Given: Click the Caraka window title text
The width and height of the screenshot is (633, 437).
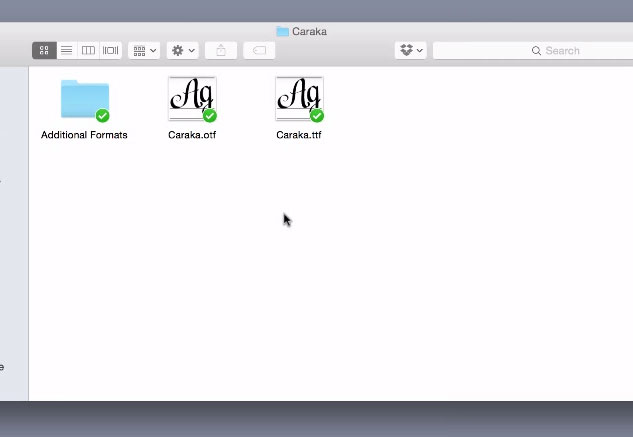Looking at the screenshot, I should (309, 32).
